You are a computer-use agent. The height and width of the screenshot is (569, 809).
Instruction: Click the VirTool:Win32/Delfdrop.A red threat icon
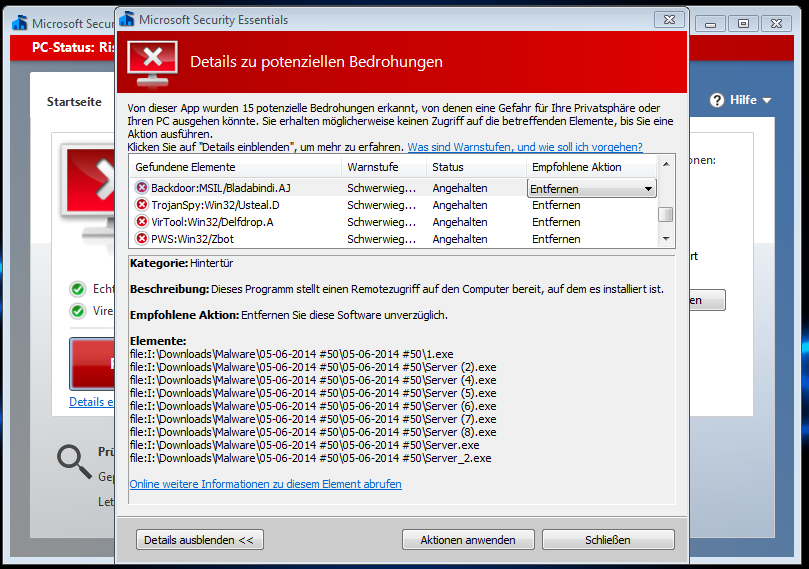[x=141, y=222]
